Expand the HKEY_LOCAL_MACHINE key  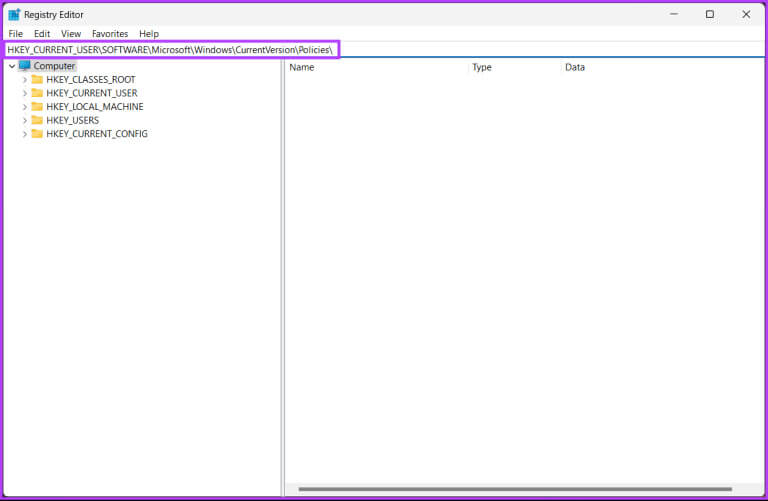24,107
